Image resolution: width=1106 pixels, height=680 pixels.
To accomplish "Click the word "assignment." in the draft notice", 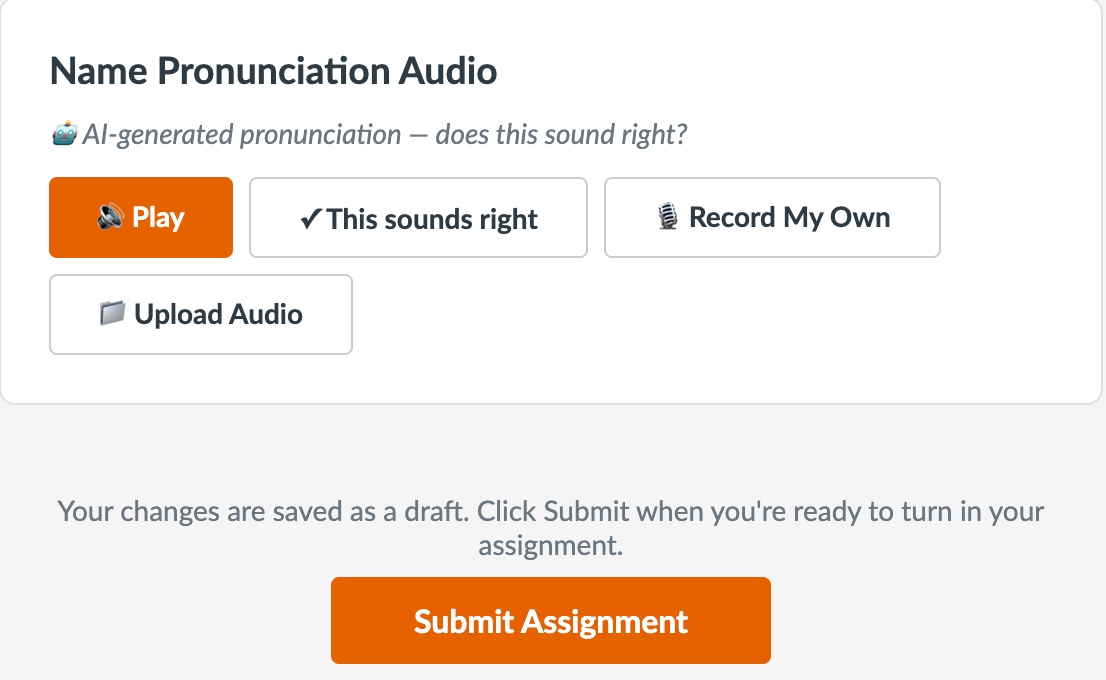I will point(551,545).
